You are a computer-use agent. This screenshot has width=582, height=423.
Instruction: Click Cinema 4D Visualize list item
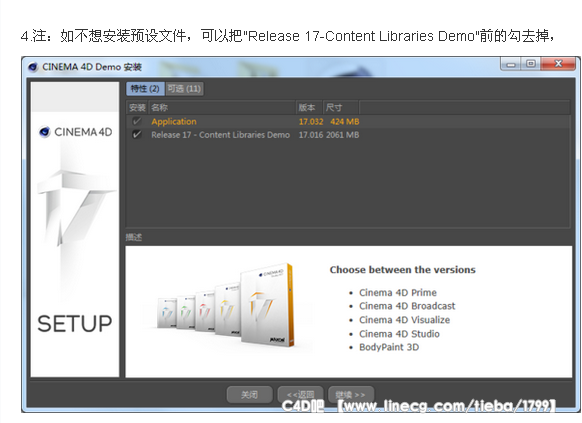click(x=404, y=320)
